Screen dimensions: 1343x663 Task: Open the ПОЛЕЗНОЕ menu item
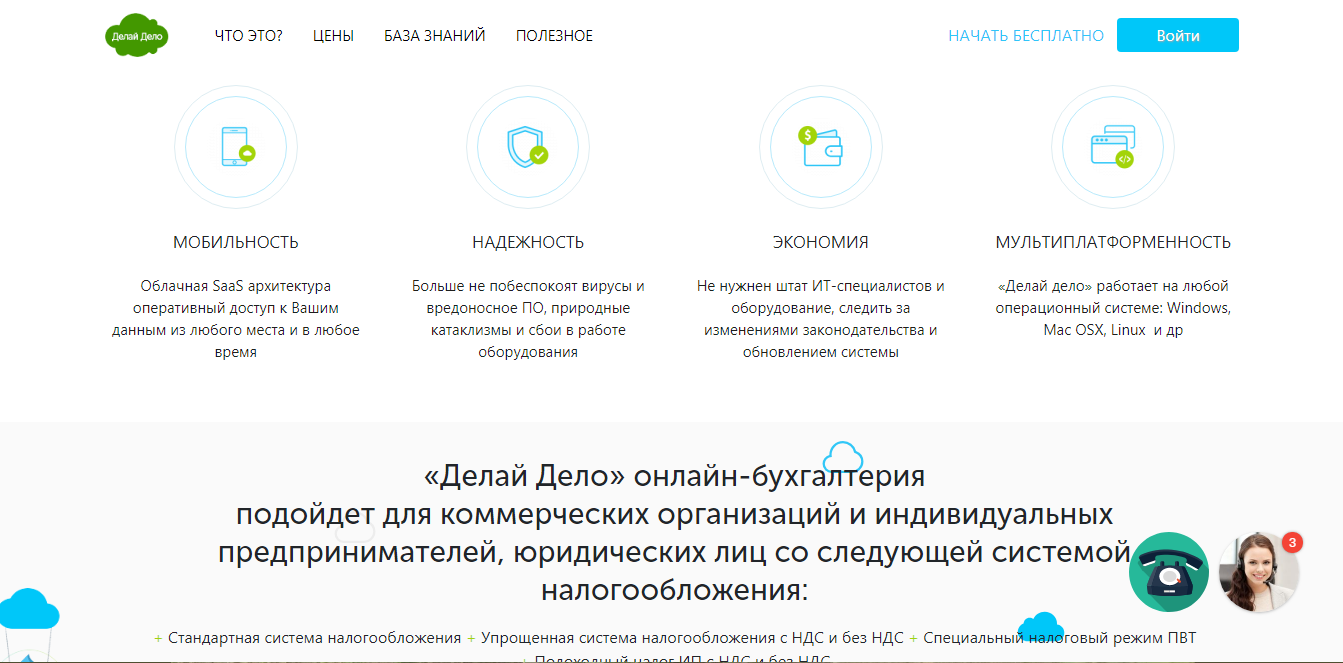(x=555, y=35)
